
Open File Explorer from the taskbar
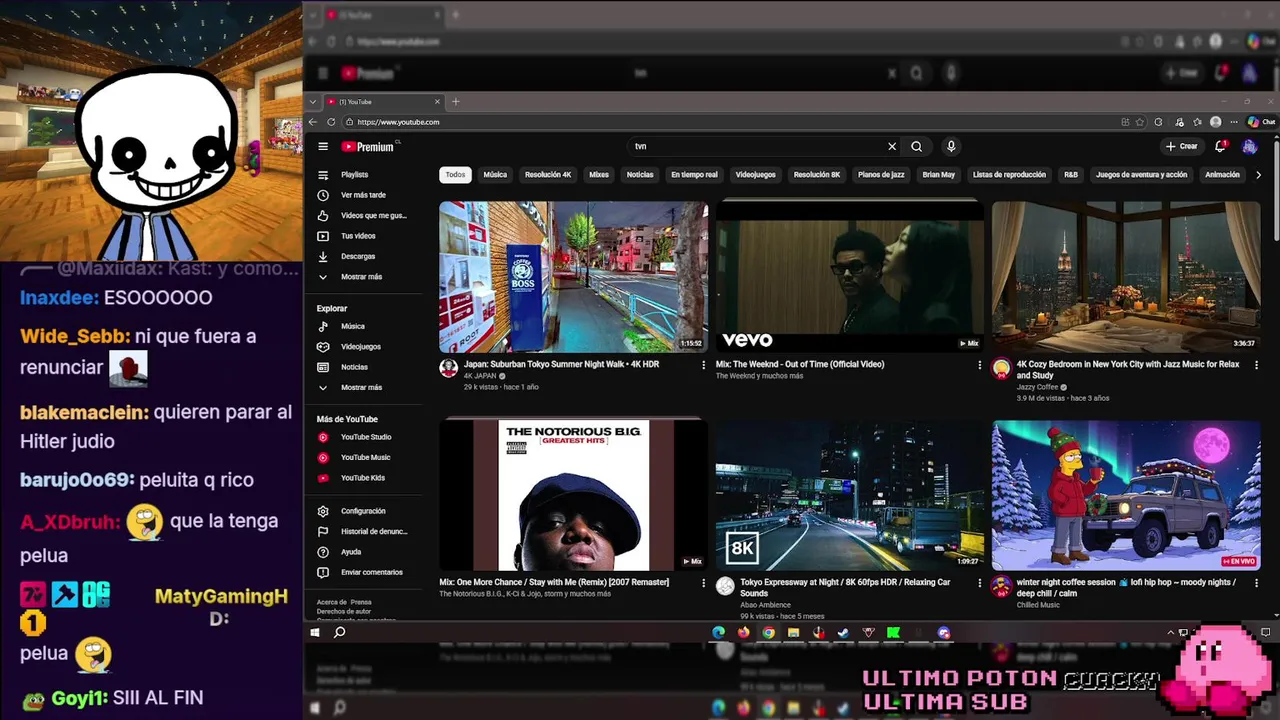793,633
